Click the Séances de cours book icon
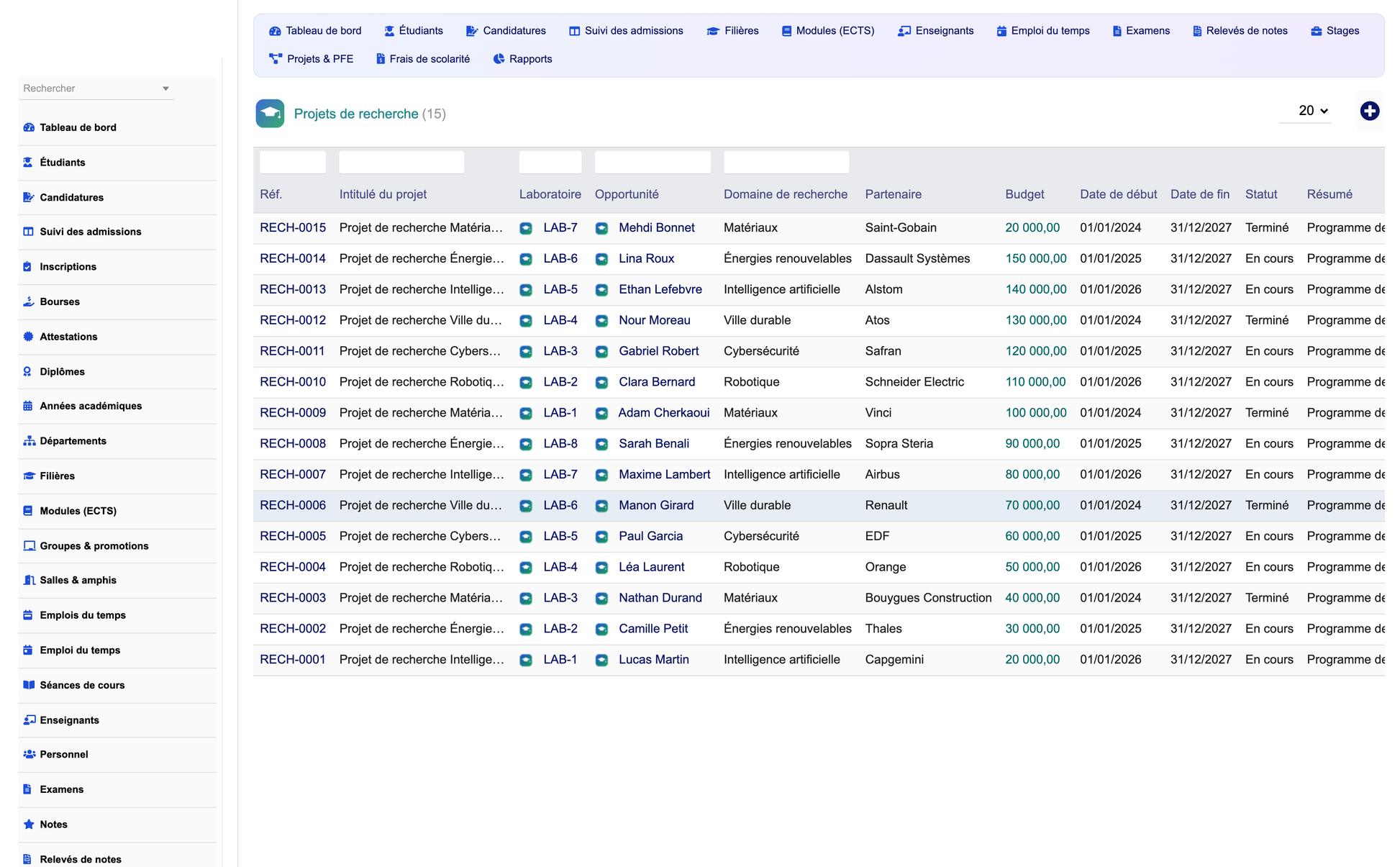 tap(29, 685)
